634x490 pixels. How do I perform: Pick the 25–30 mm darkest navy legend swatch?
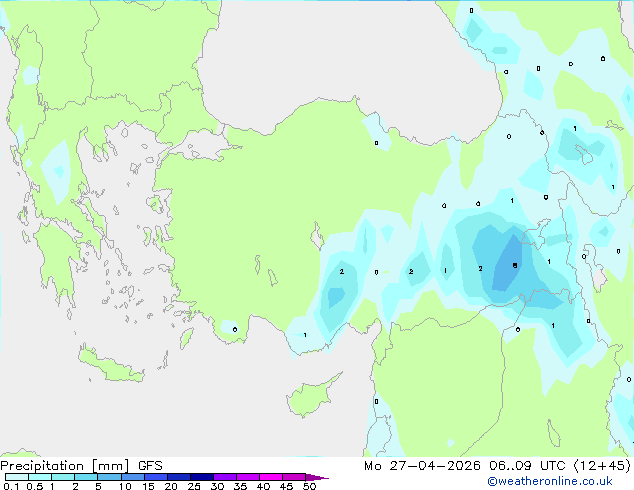[x=202, y=477]
